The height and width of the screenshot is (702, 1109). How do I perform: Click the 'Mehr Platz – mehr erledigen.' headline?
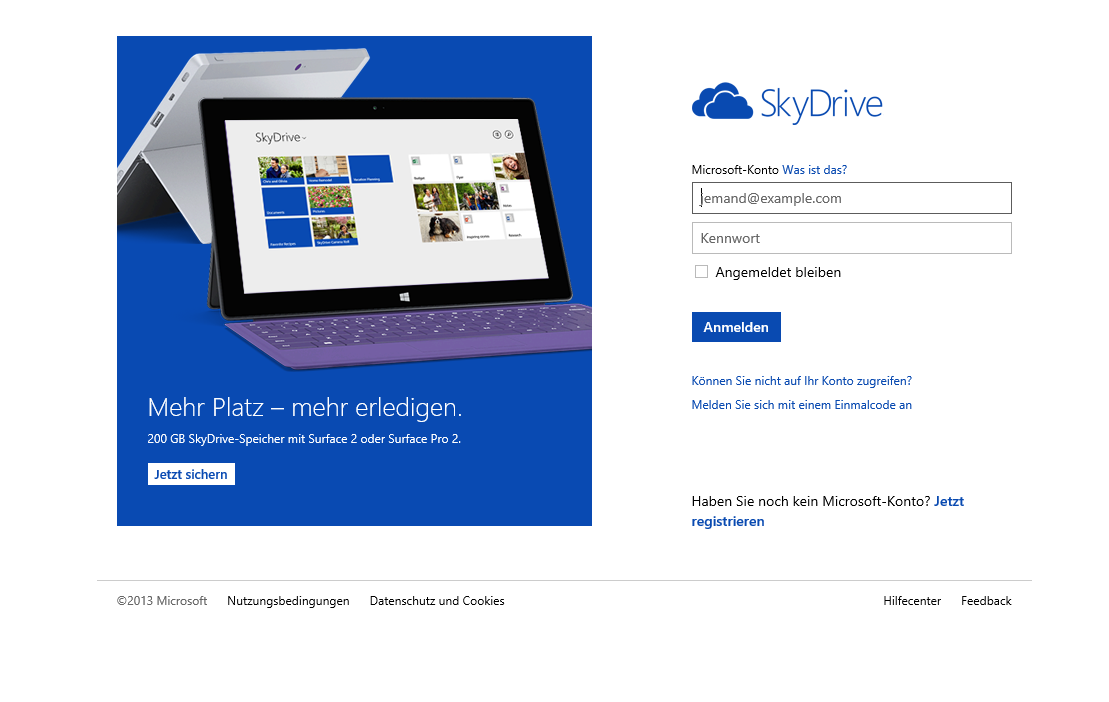[305, 407]
